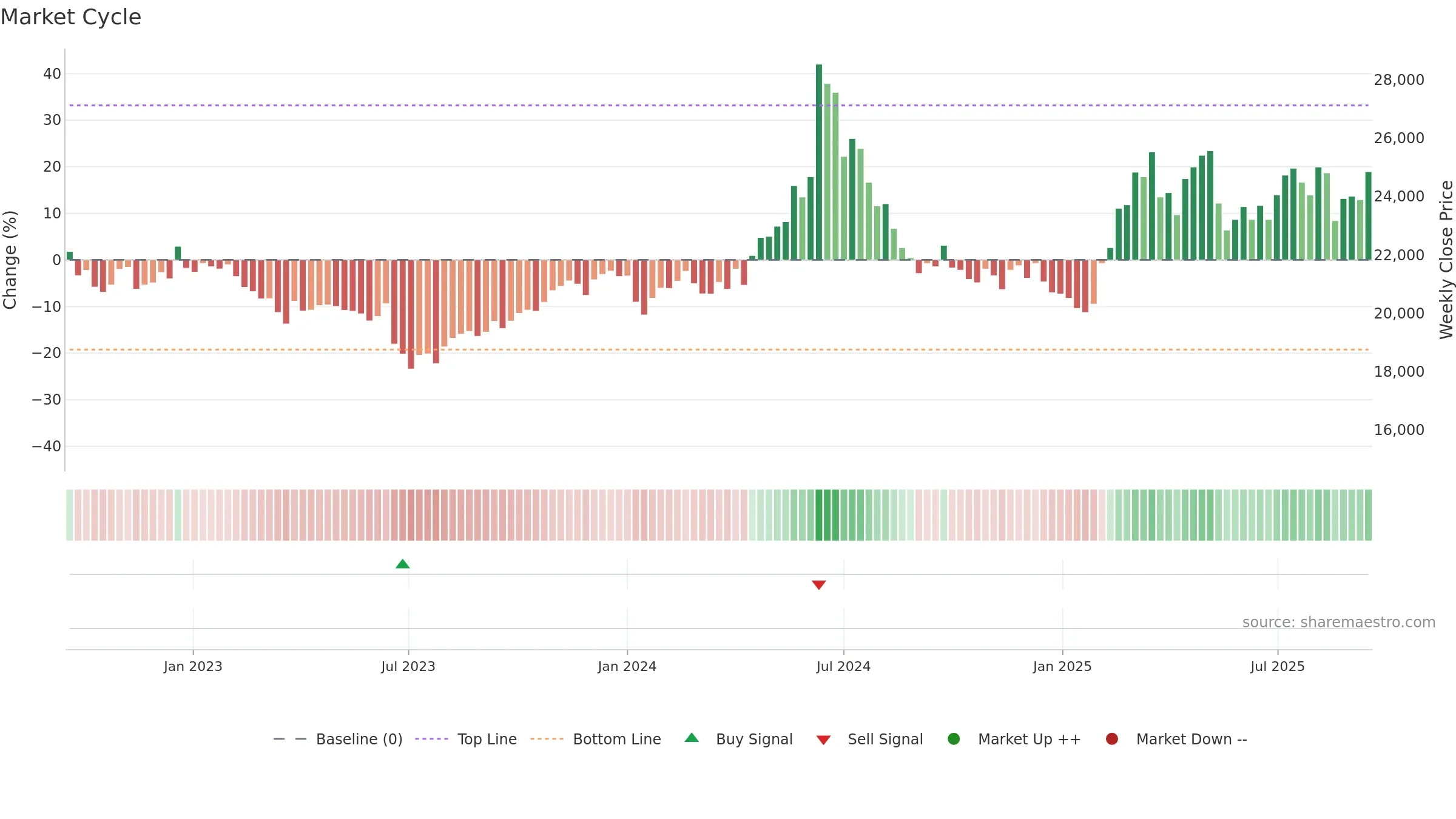Click the '−30' tick on the Change (%) axis

pos(47,399)
